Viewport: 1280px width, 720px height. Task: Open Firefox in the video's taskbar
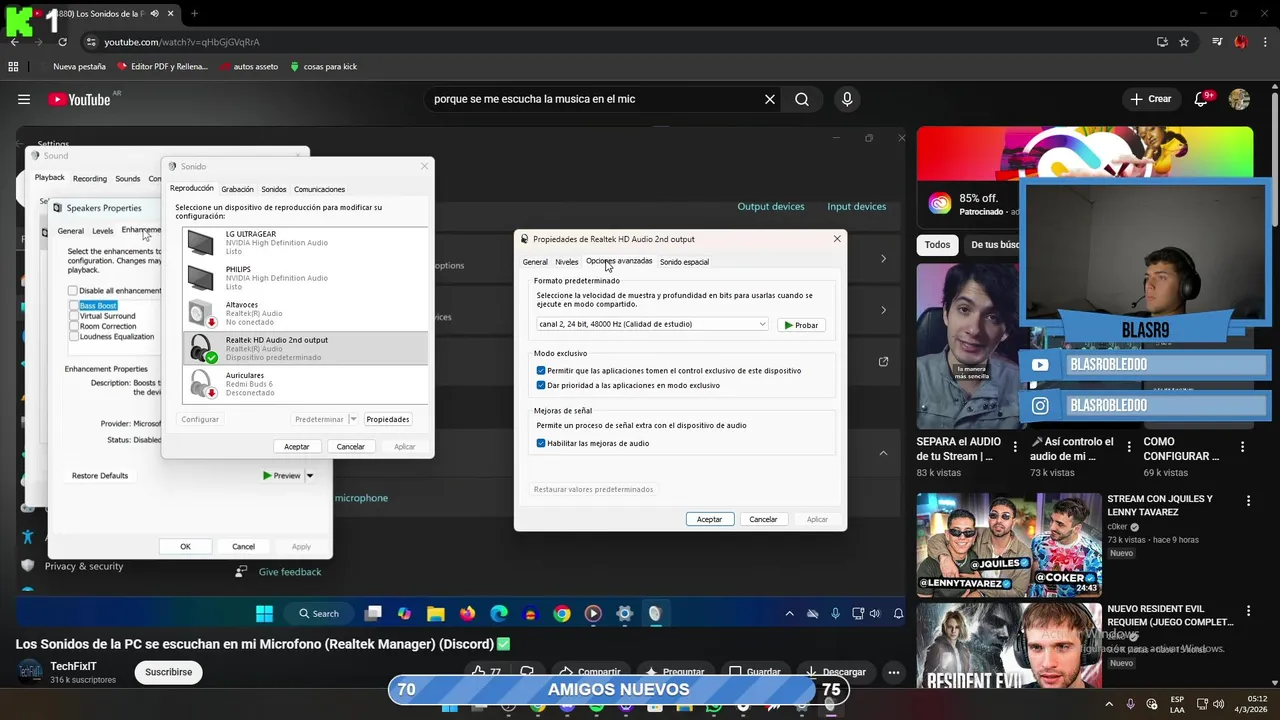click(467, 614)
